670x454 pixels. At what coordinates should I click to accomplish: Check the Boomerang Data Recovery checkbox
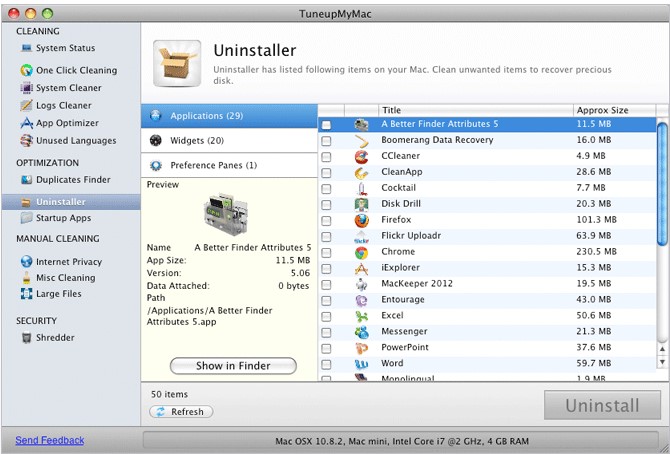click(x=326, y=141)
